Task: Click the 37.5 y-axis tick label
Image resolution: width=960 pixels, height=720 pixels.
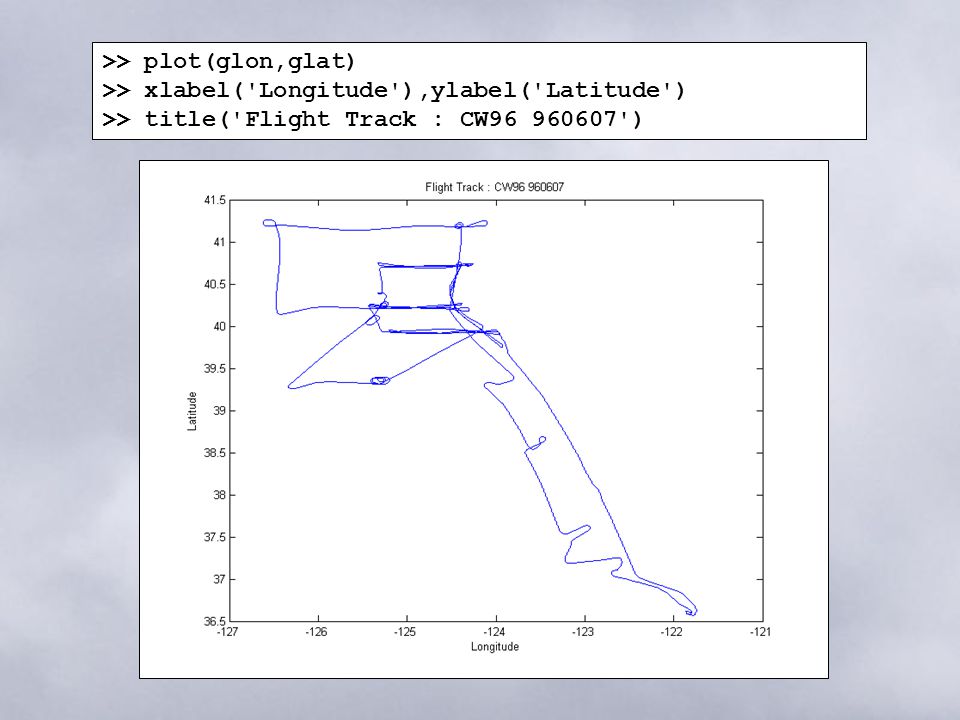Action: pos(215,537)
